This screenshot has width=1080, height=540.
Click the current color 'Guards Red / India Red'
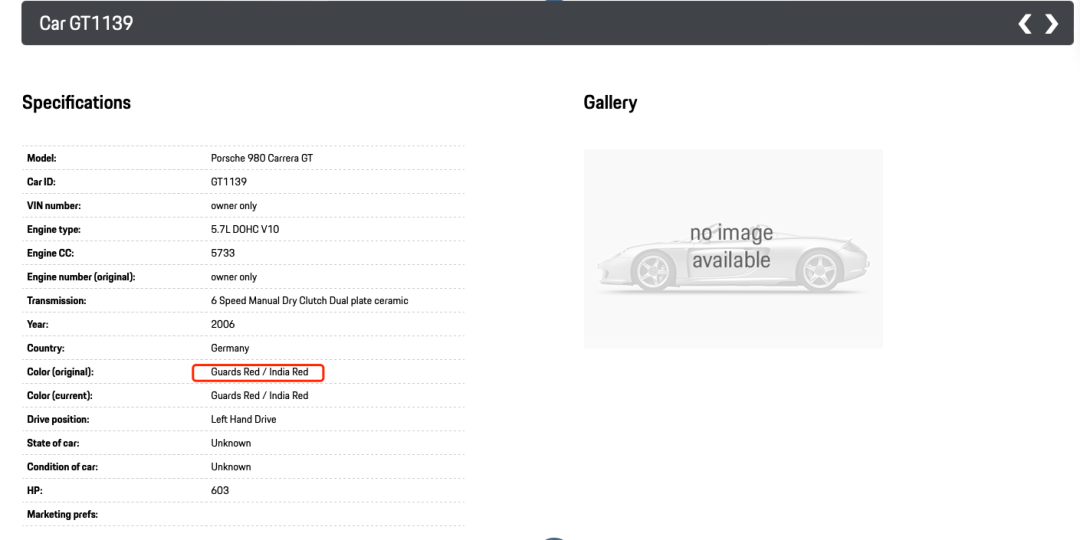pos(259,395)
